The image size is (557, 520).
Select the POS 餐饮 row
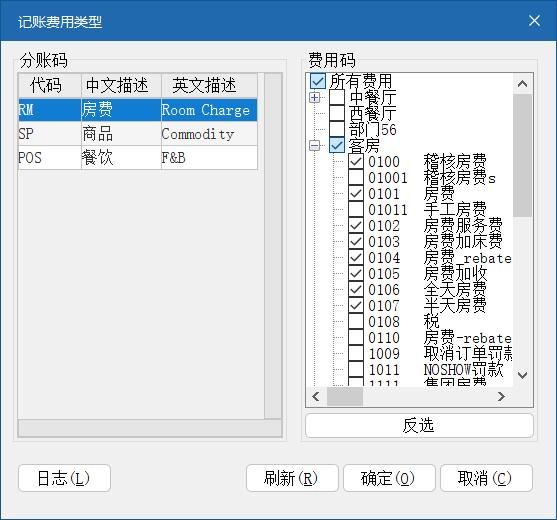click(138, 157)
